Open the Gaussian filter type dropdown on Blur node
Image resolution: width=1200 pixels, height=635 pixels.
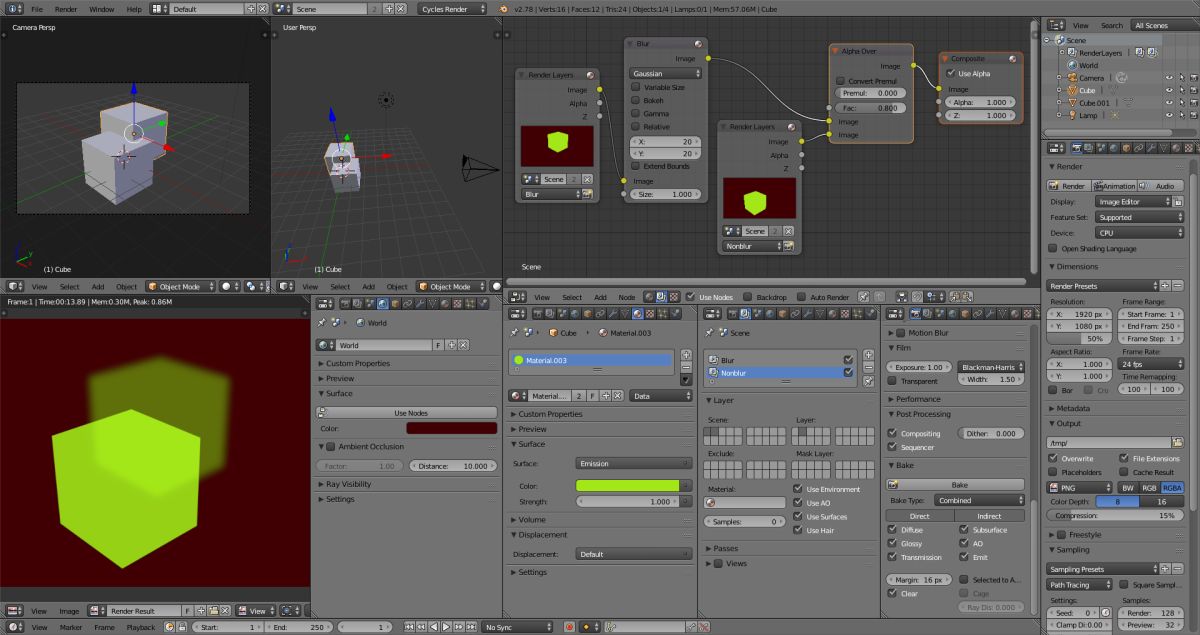click(x=665, y=73)
